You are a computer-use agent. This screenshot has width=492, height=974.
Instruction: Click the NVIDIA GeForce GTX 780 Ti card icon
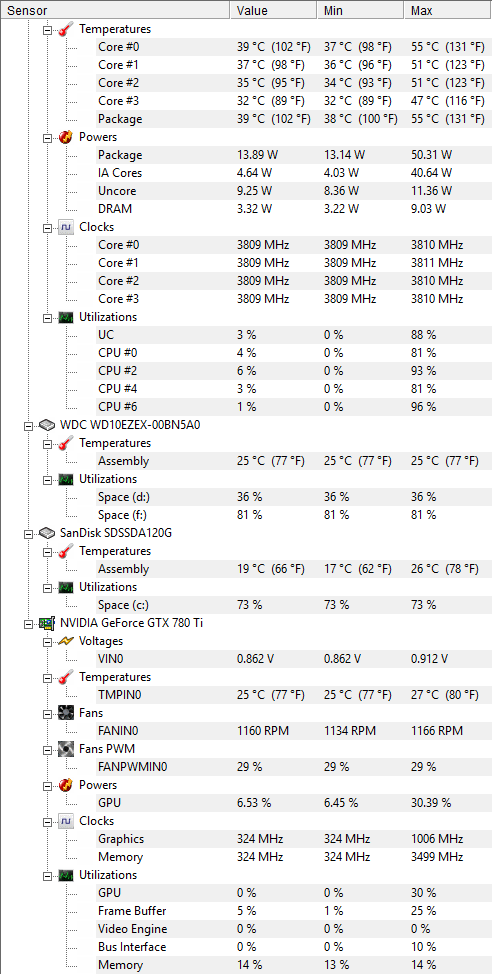click(47, 622)
